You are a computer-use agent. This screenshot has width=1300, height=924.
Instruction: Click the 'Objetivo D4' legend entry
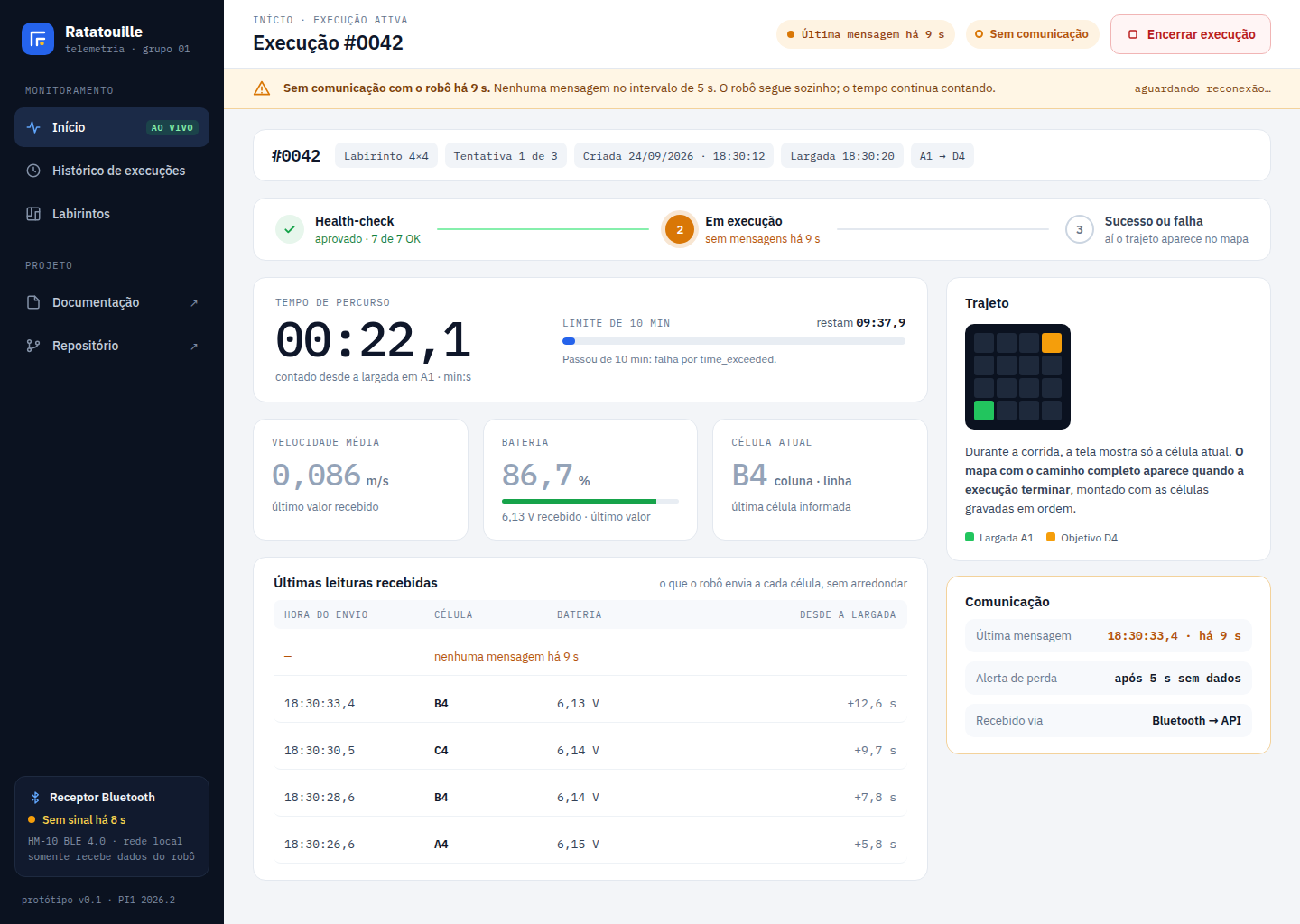(1082, 538)
